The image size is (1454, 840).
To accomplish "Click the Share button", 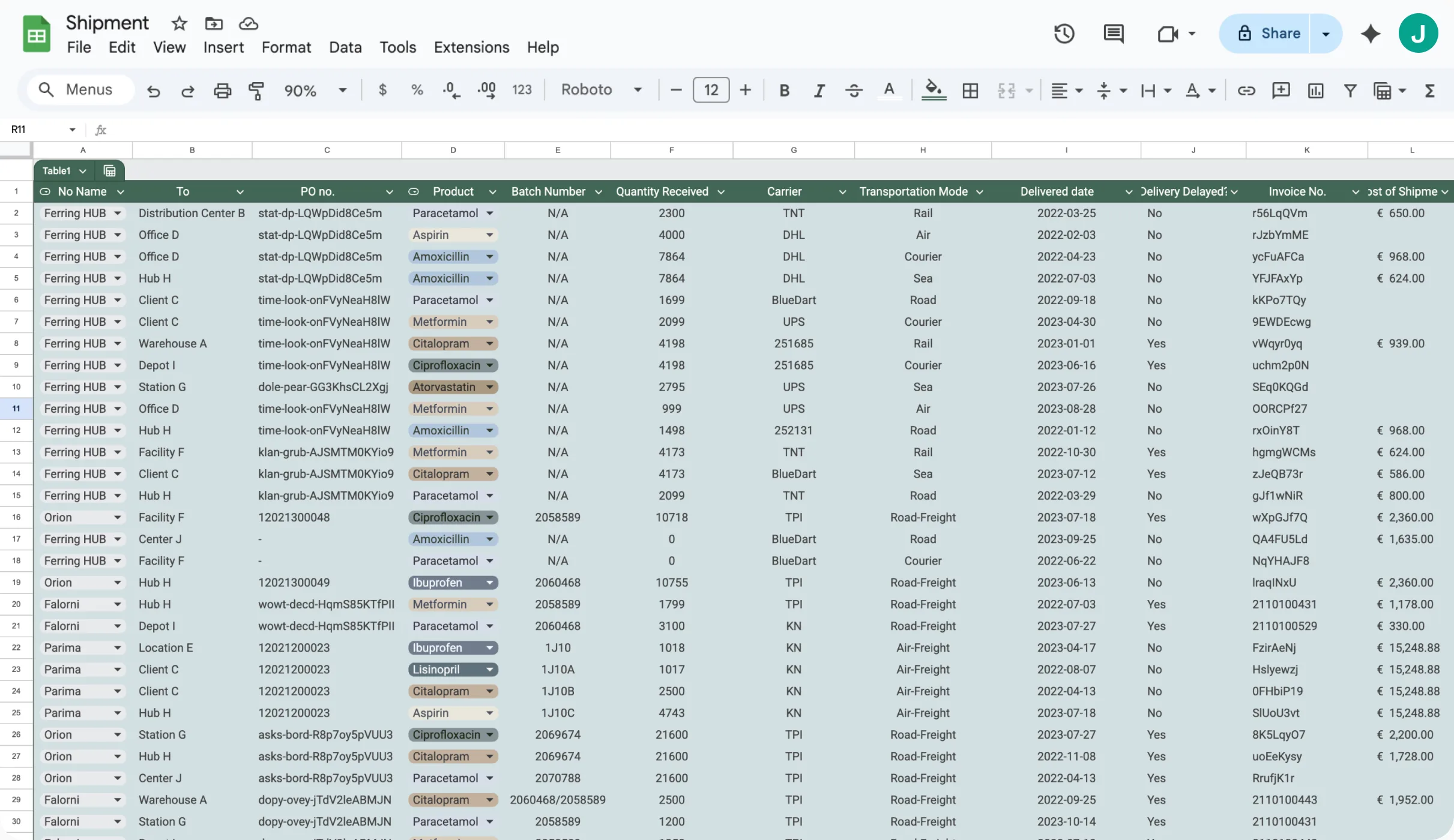I will [x=1266, y=34].
